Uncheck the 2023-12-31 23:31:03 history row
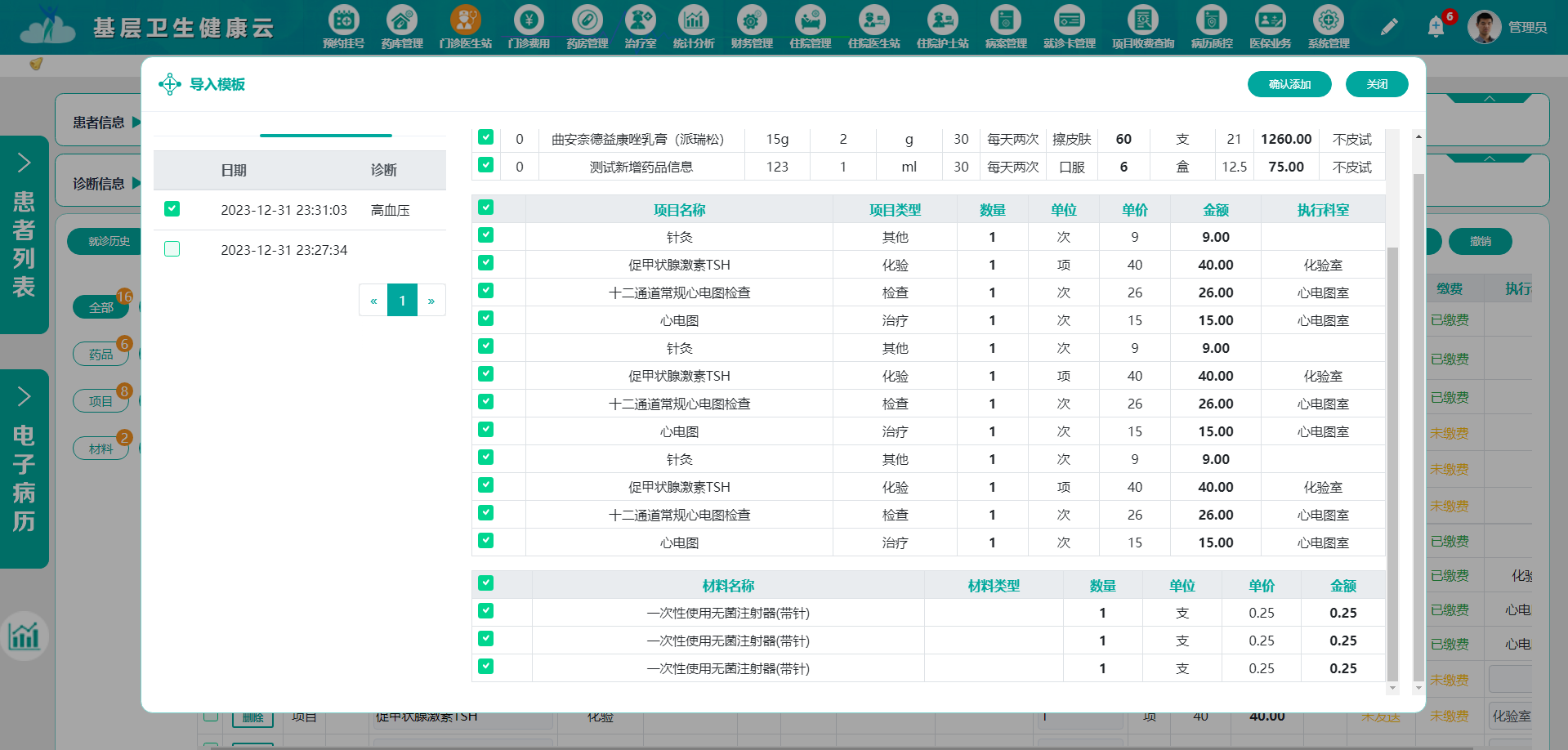Screen dimensions: 1568x750 point(172,209)
